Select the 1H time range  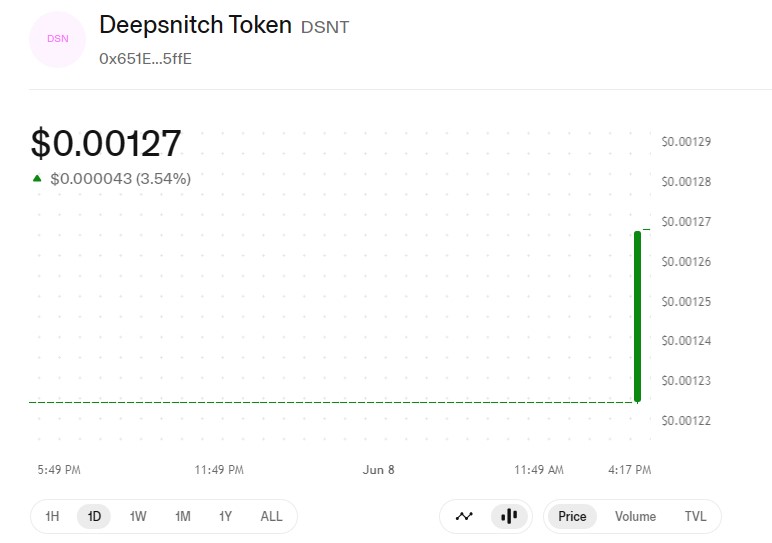52,516
